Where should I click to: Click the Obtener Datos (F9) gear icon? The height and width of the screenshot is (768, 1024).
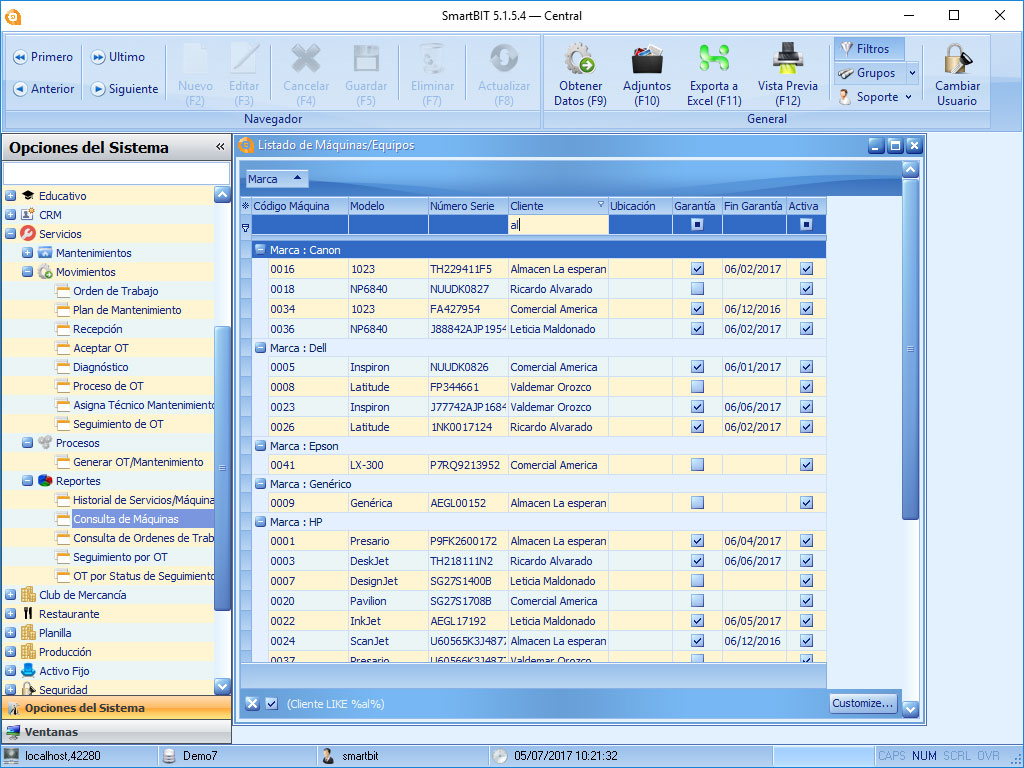(579, 59)
